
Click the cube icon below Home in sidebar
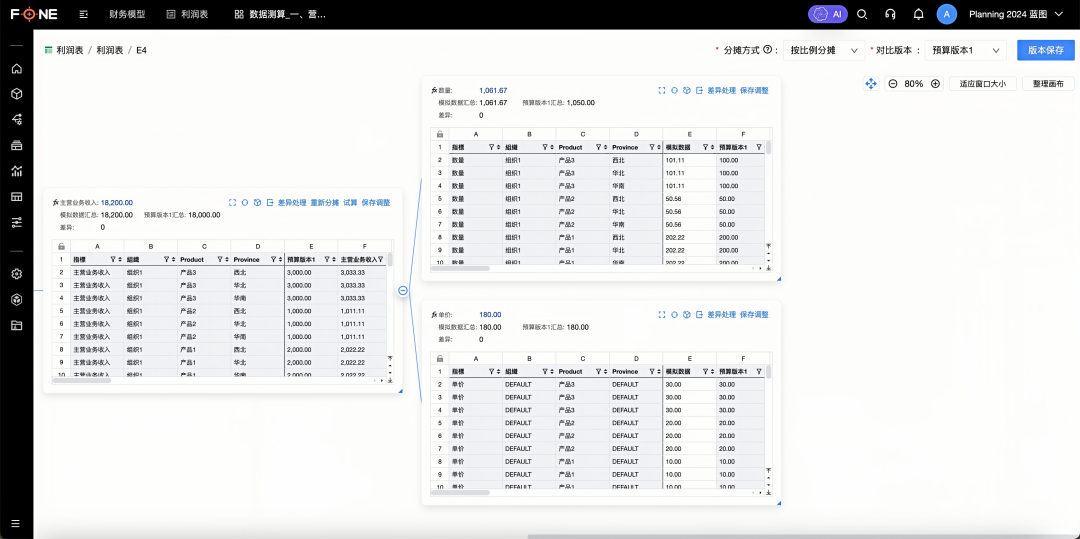[17, 94]
